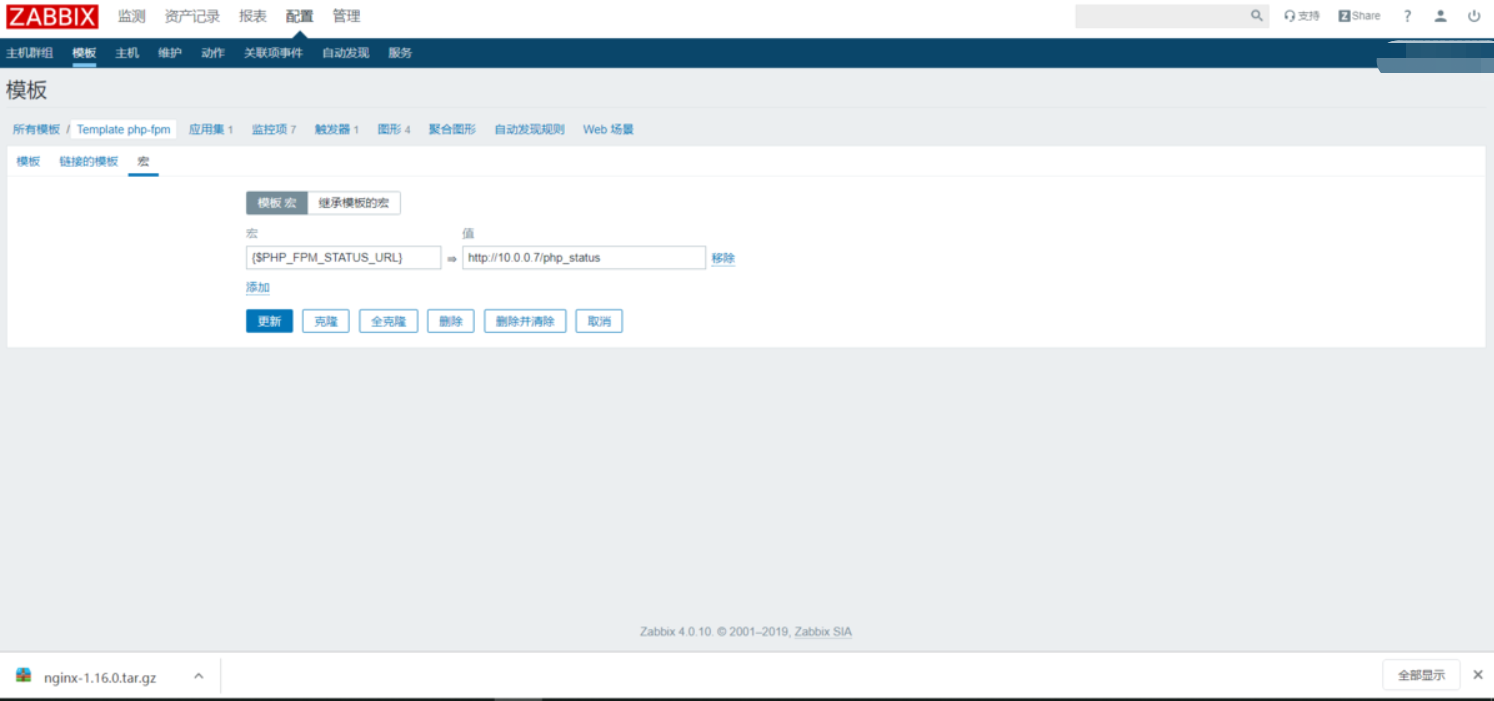
Task: Click the 取消 button
Action: click(x=599, y=321)
